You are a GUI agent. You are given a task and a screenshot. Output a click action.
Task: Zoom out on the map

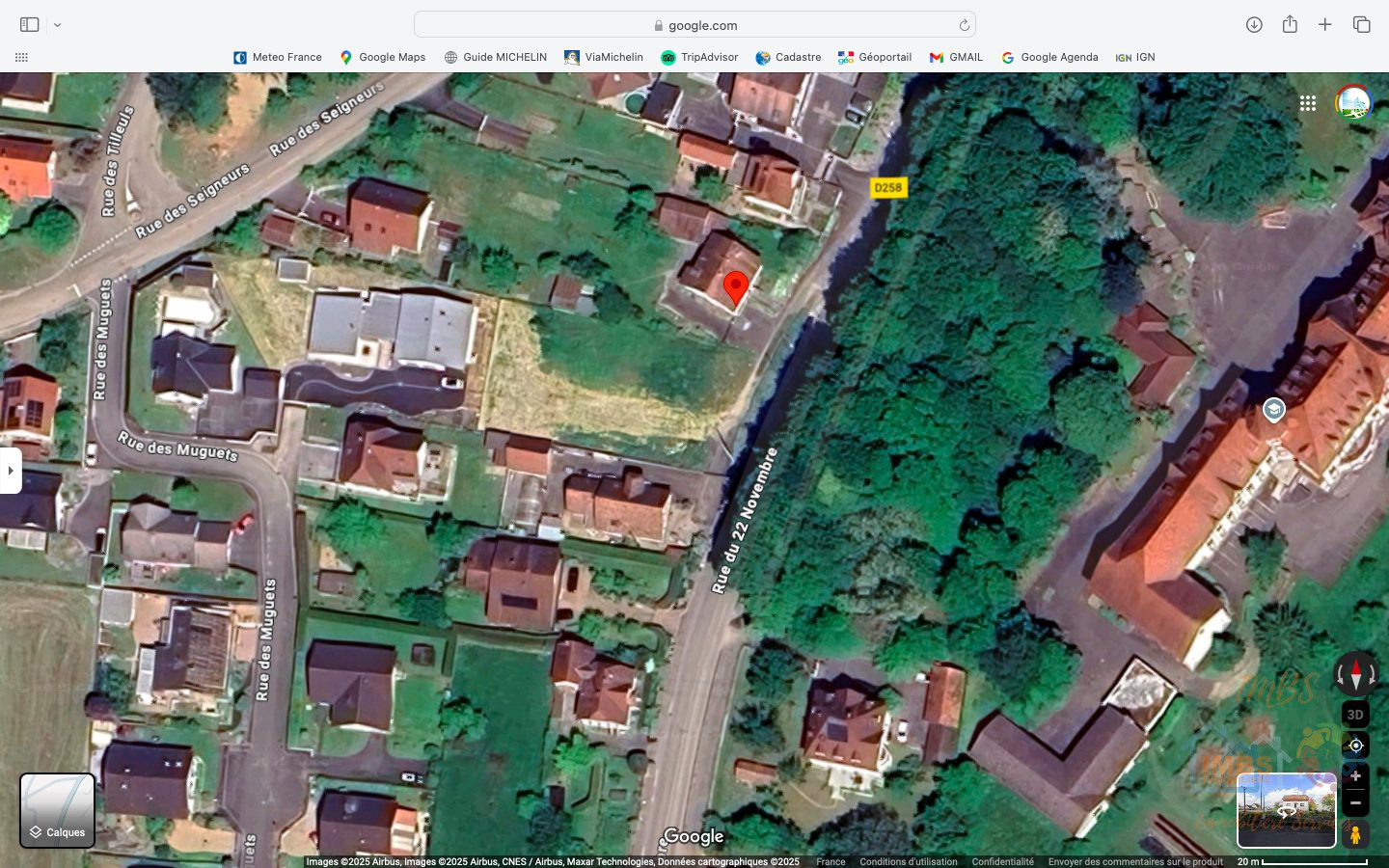tap(1355, 802)
